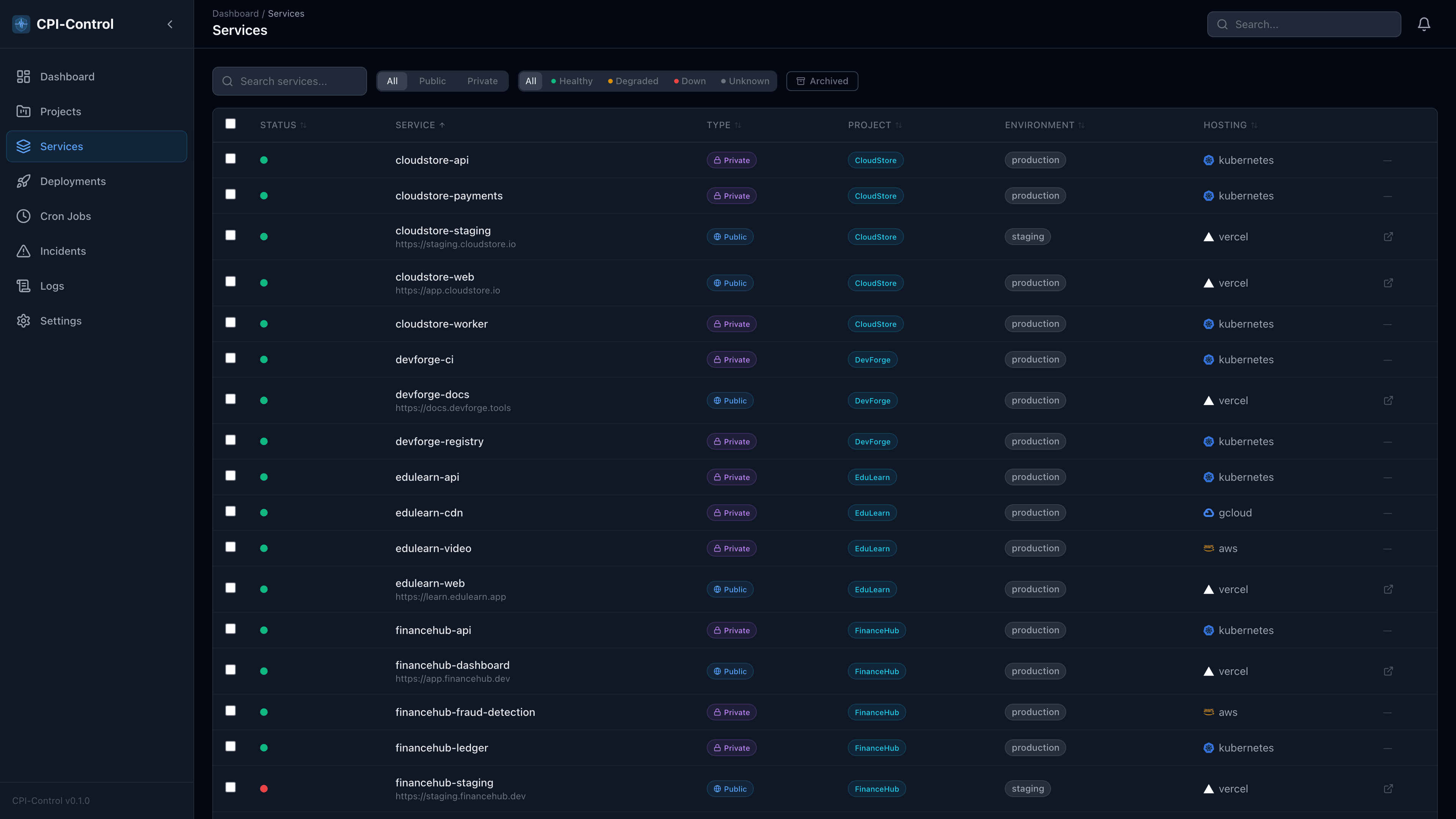This screenshot has width=1456, height=819.
Task: Switch to the Public type filter
Action: (x=432, y=81)
